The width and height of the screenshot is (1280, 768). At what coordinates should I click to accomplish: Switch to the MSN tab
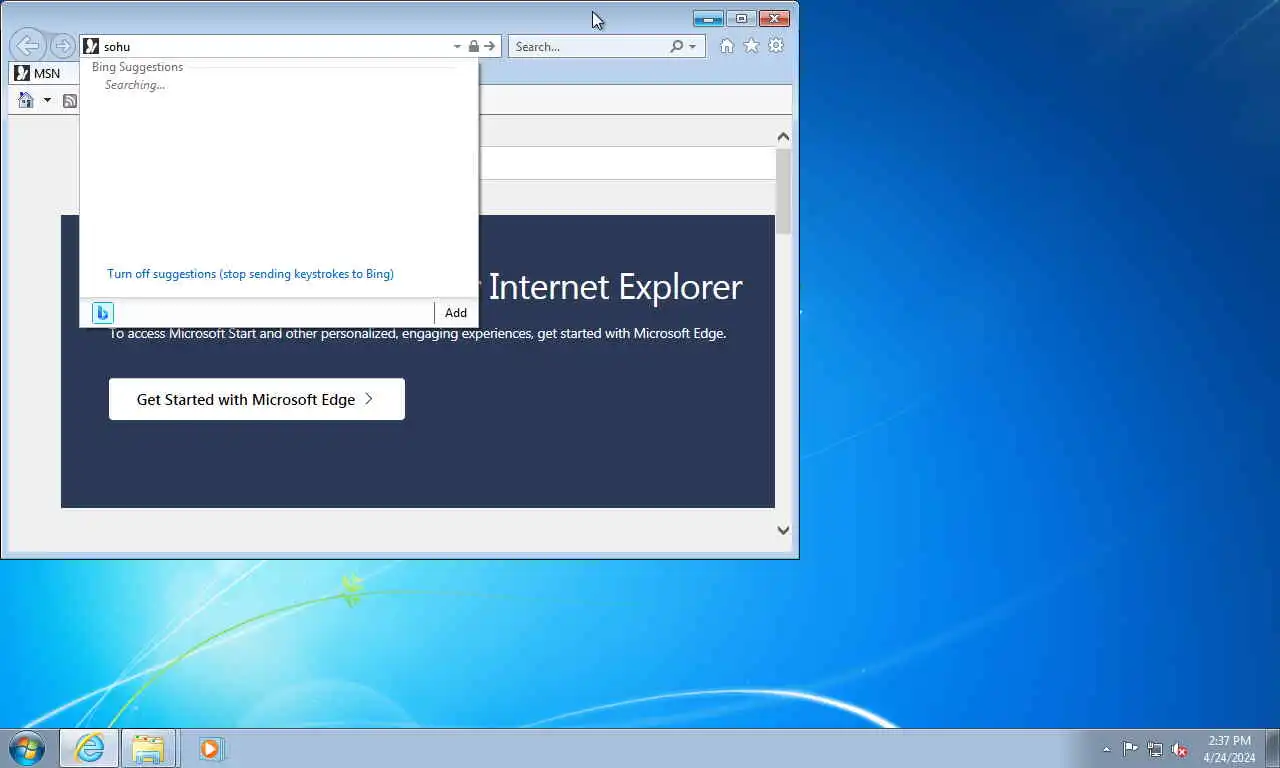tap(44, 73)
